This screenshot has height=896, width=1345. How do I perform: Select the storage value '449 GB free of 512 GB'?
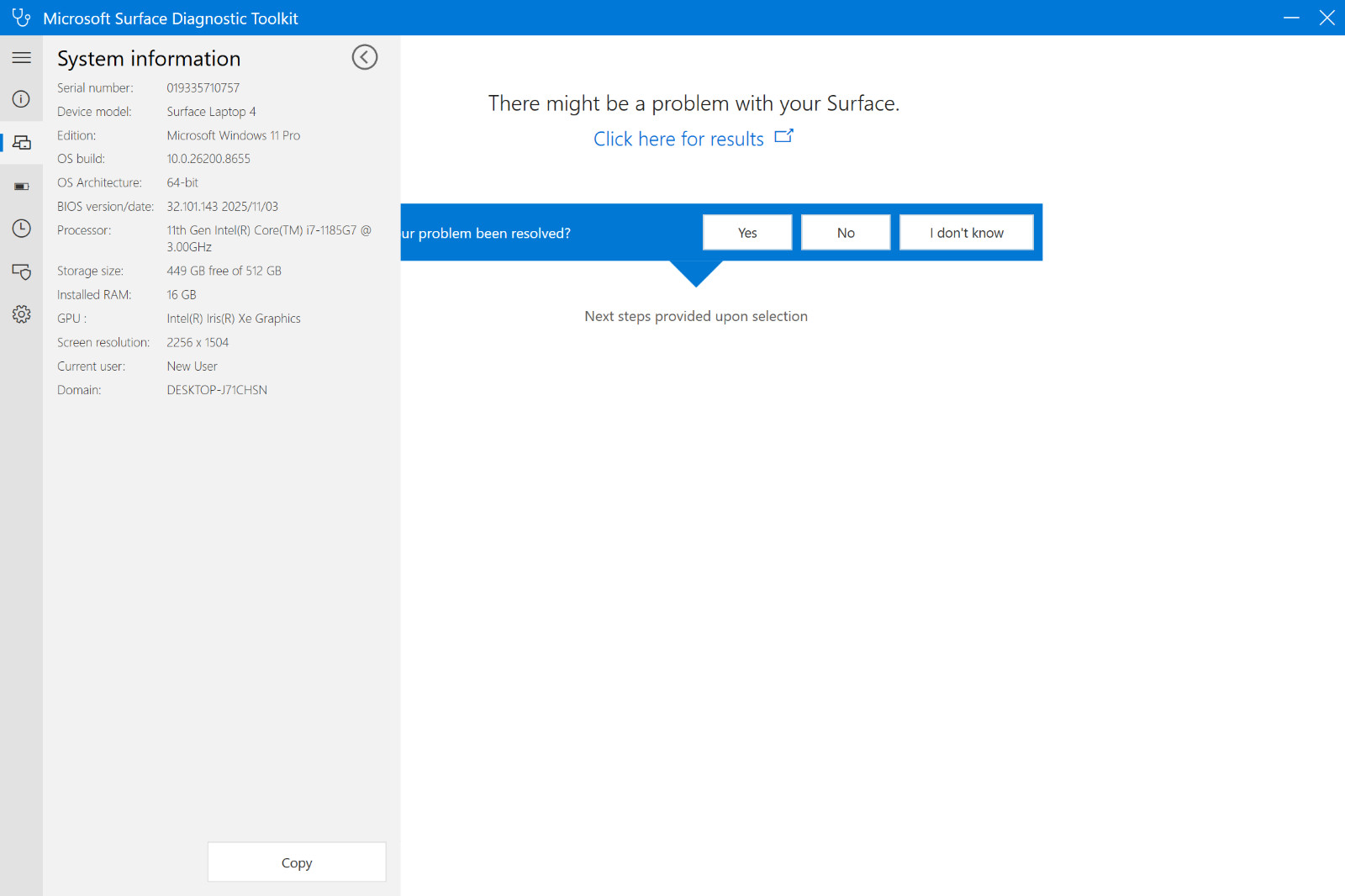pyautogui.click(x=224, y=271)
